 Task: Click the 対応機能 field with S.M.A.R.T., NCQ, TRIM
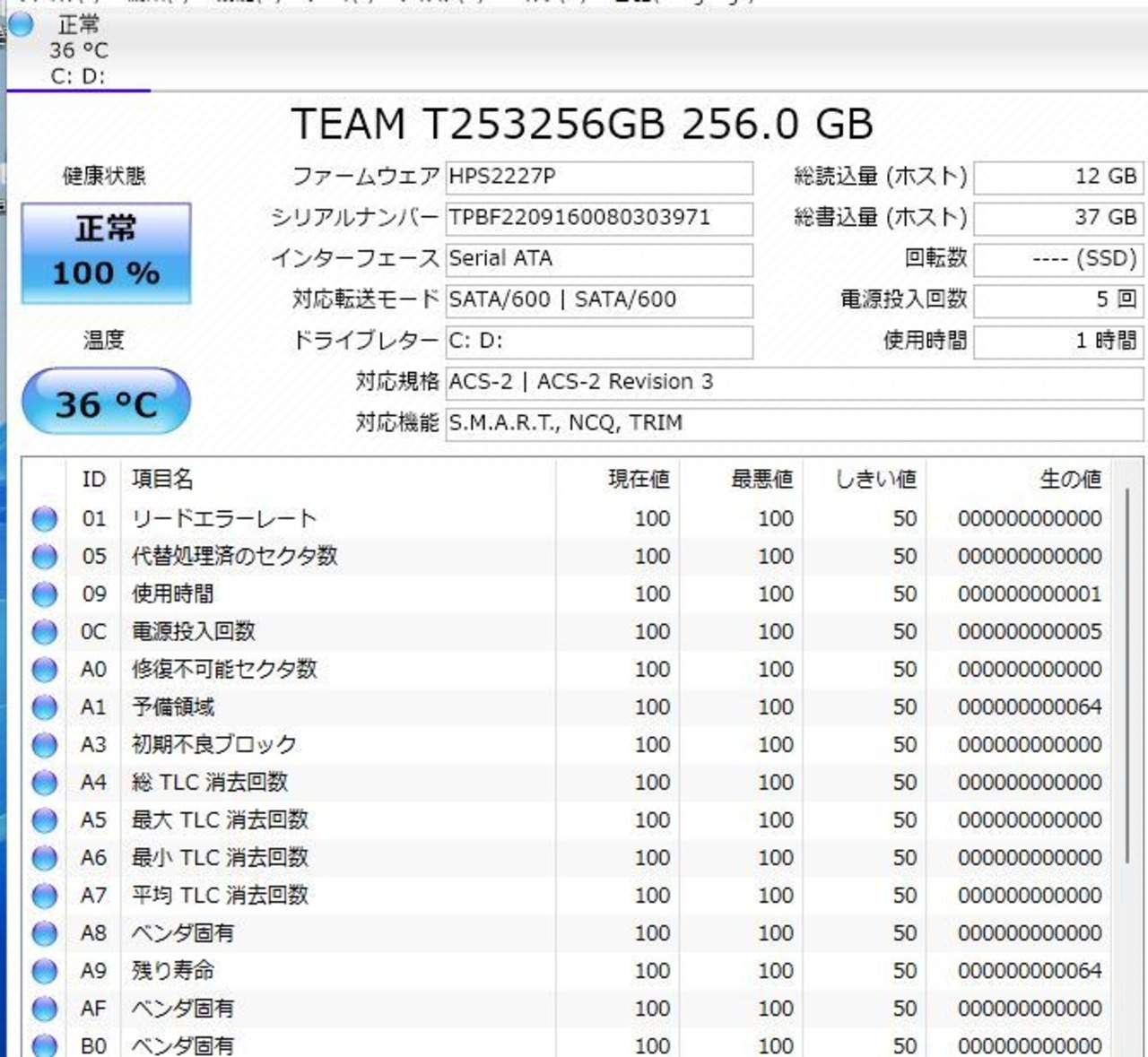(794, 423)
